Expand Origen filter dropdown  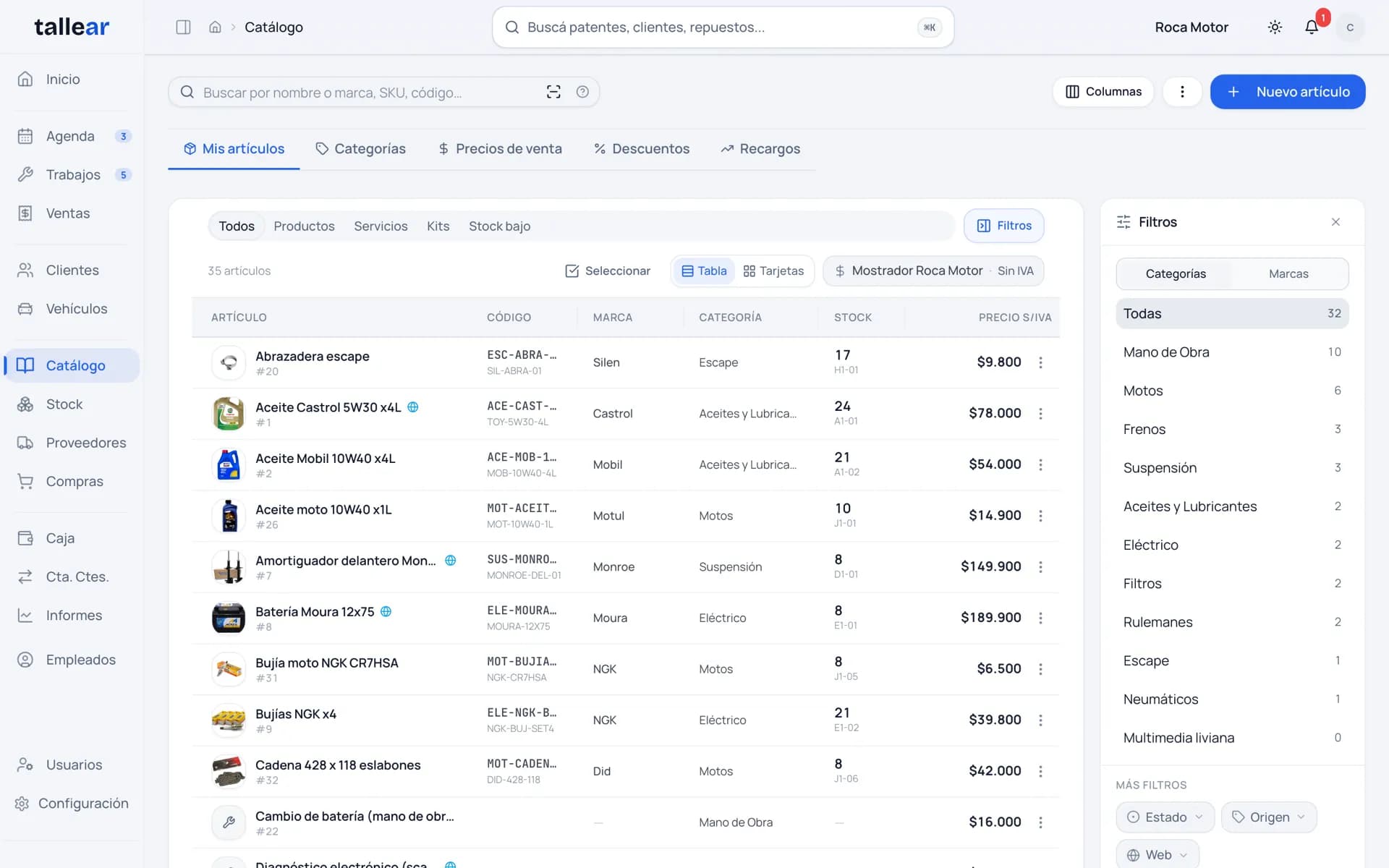(x=1269, y=817)
